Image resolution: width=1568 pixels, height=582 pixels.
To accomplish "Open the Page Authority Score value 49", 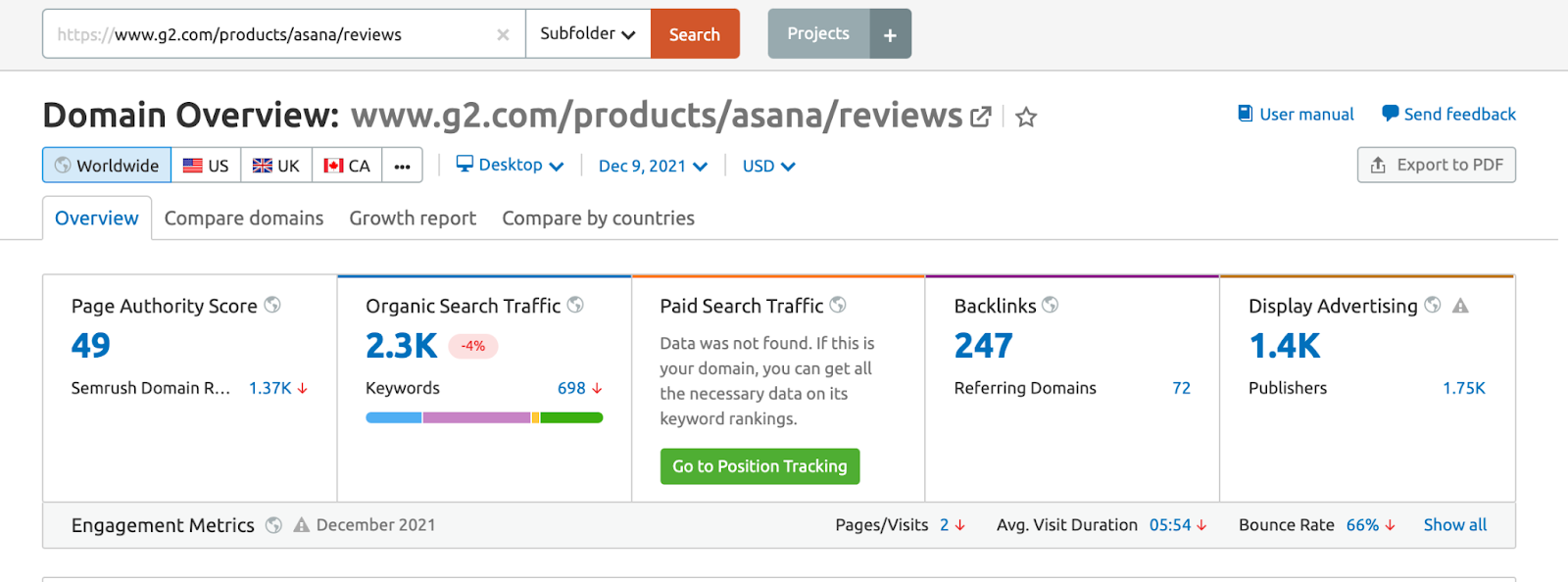I will pyautogui.click(x=91, y=345).
